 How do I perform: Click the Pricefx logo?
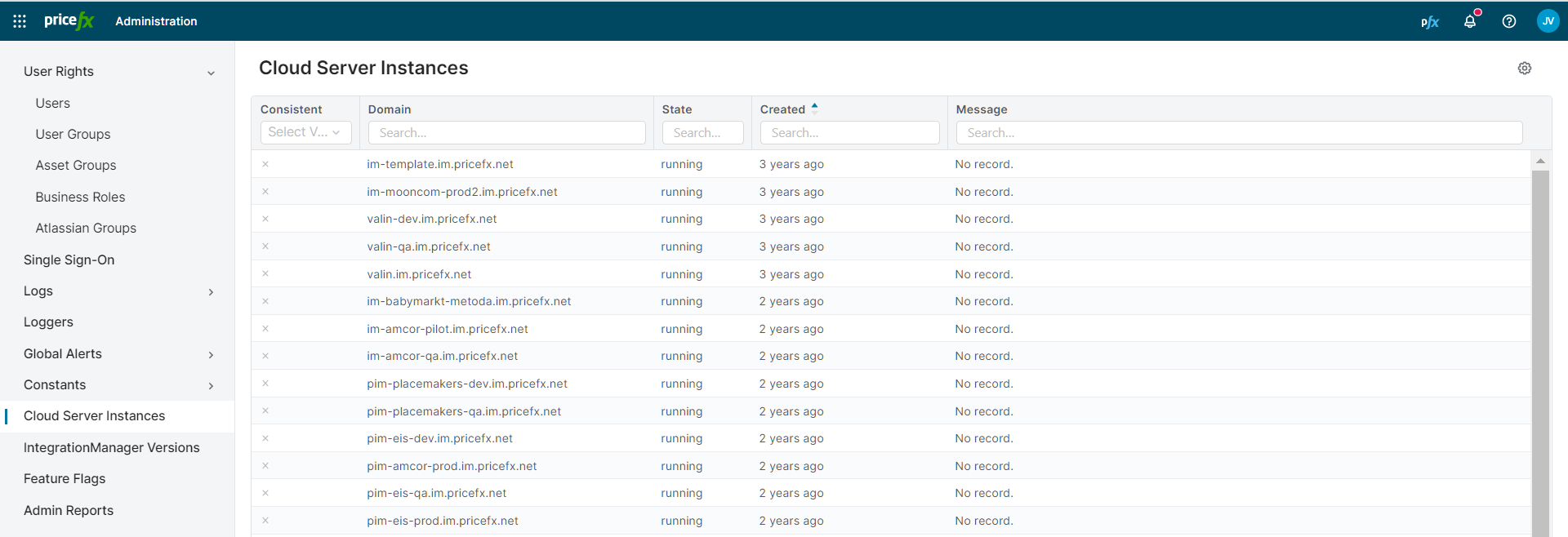click(x=69, y=21)
